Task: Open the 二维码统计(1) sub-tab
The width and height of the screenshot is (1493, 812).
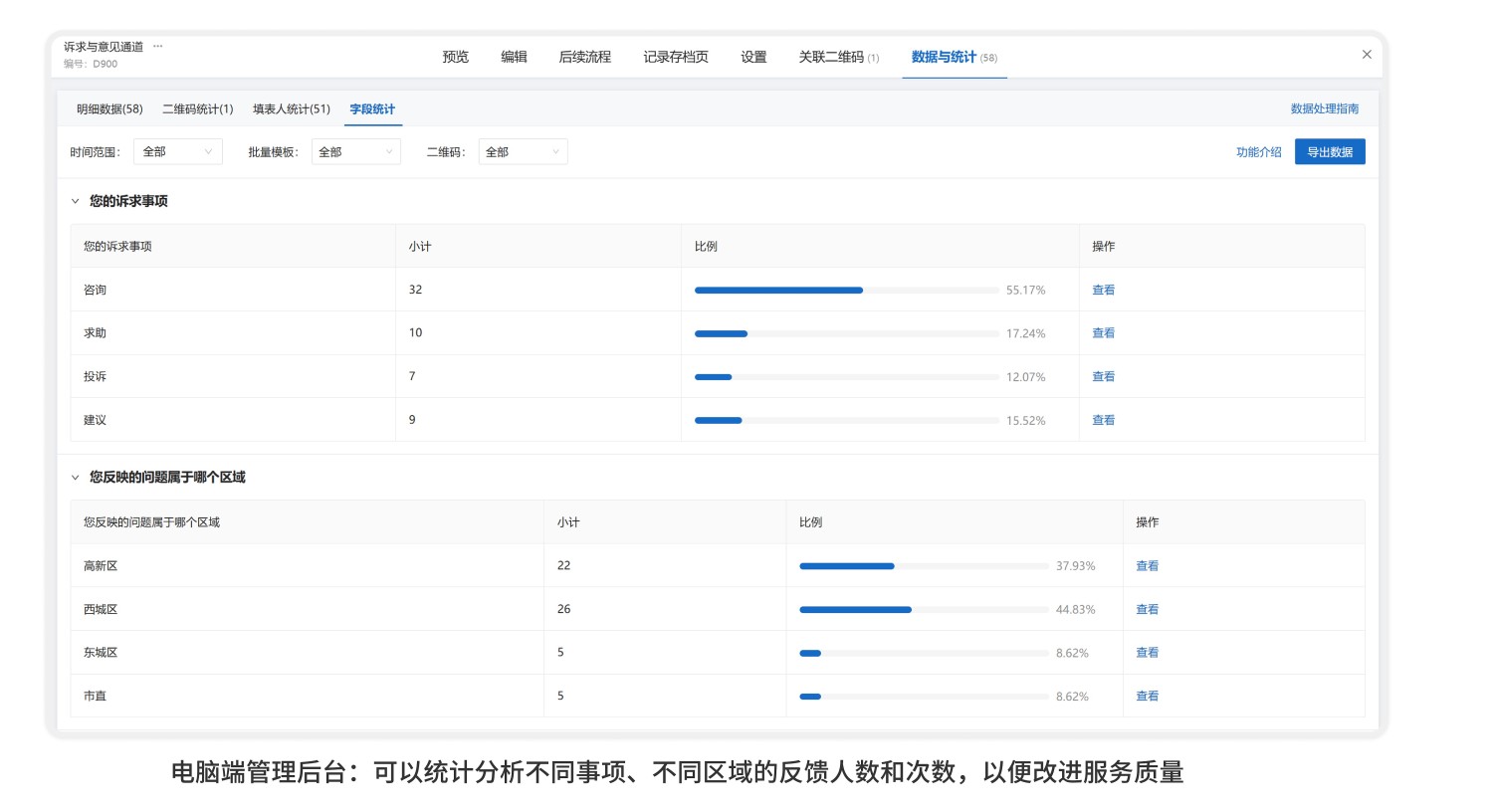Action: tap(198, 109)
